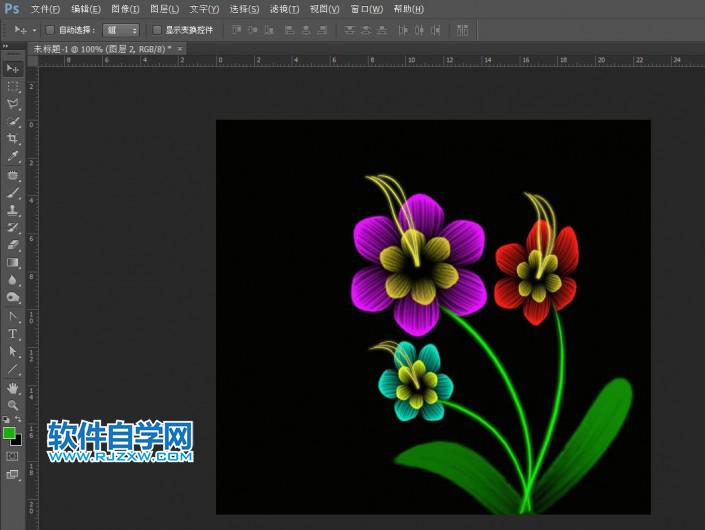Open the Move tool preset picker arrow
Image resolution: width=705 pixels, height=530 pixels.
pyautogui.click(x=35, y=30)
